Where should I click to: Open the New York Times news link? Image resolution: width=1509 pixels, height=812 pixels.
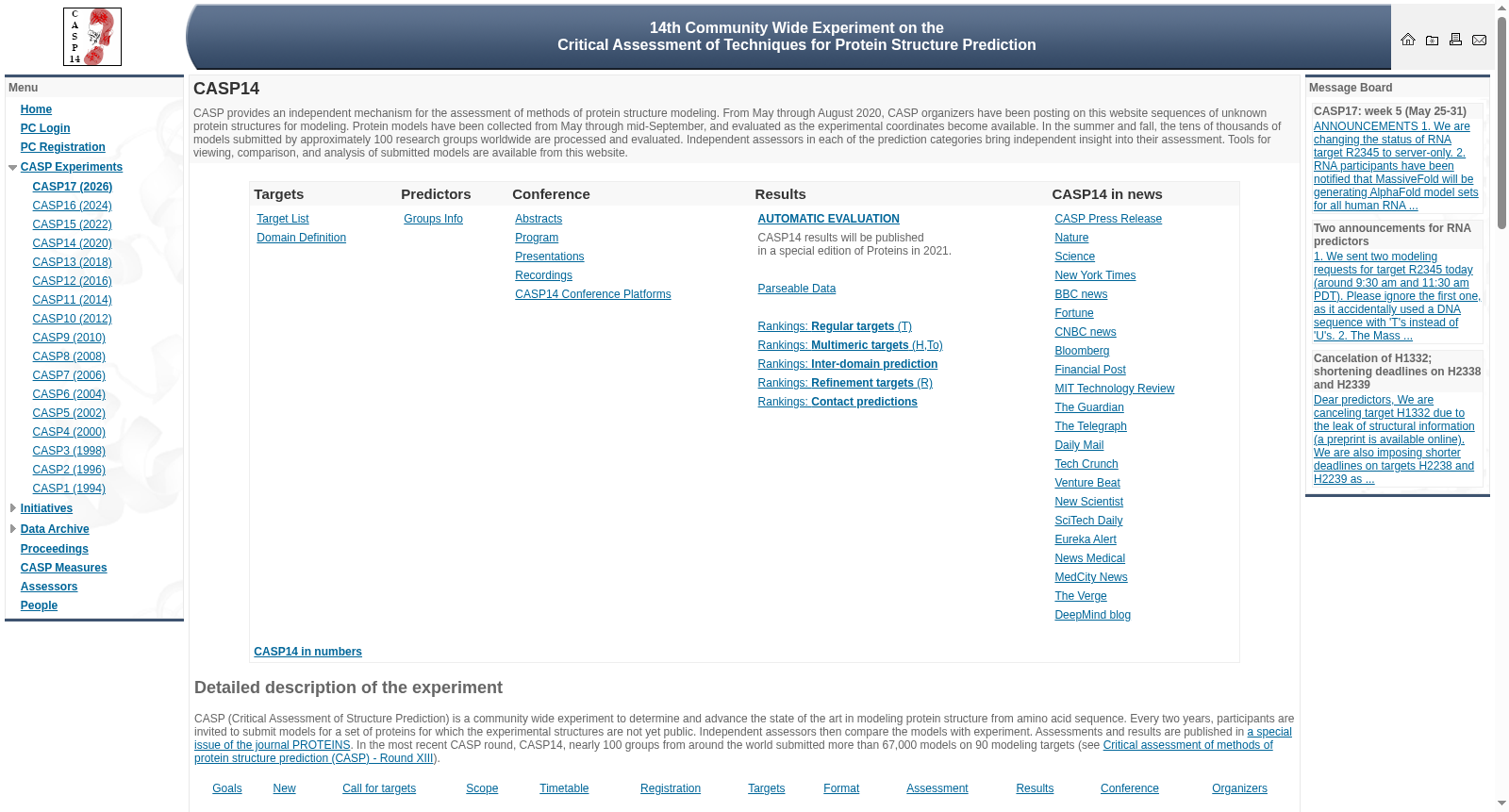pos(1095,275)
